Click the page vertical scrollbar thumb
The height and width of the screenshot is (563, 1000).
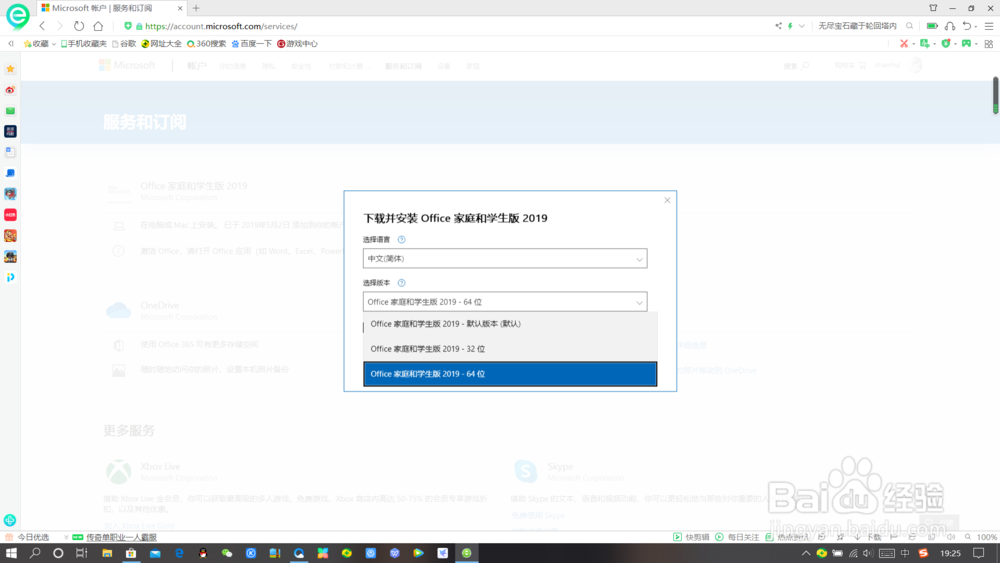pyautogui.click(x=995, y=96)
